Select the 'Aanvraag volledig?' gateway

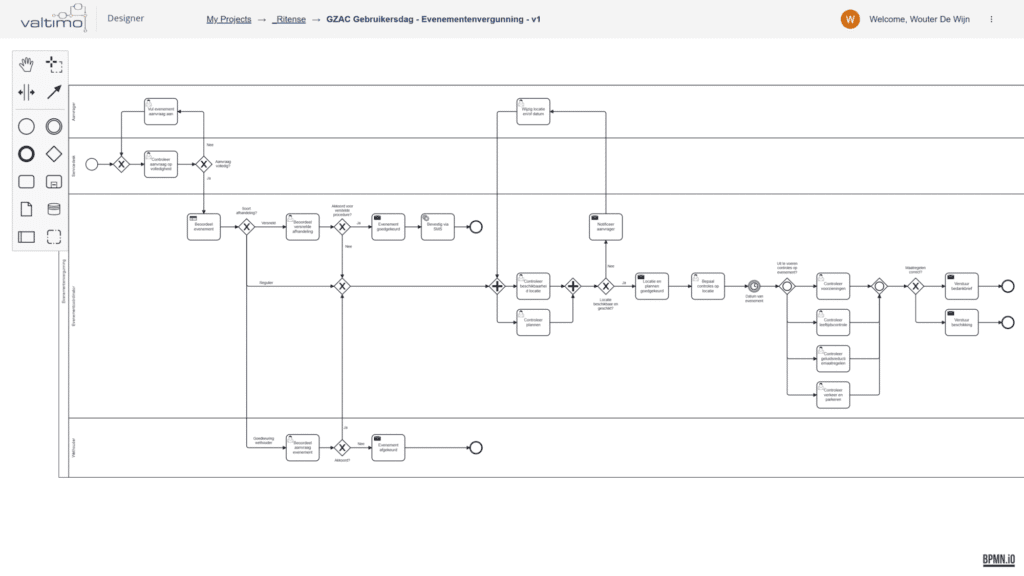pyautogui.click(x=204, y=164)
